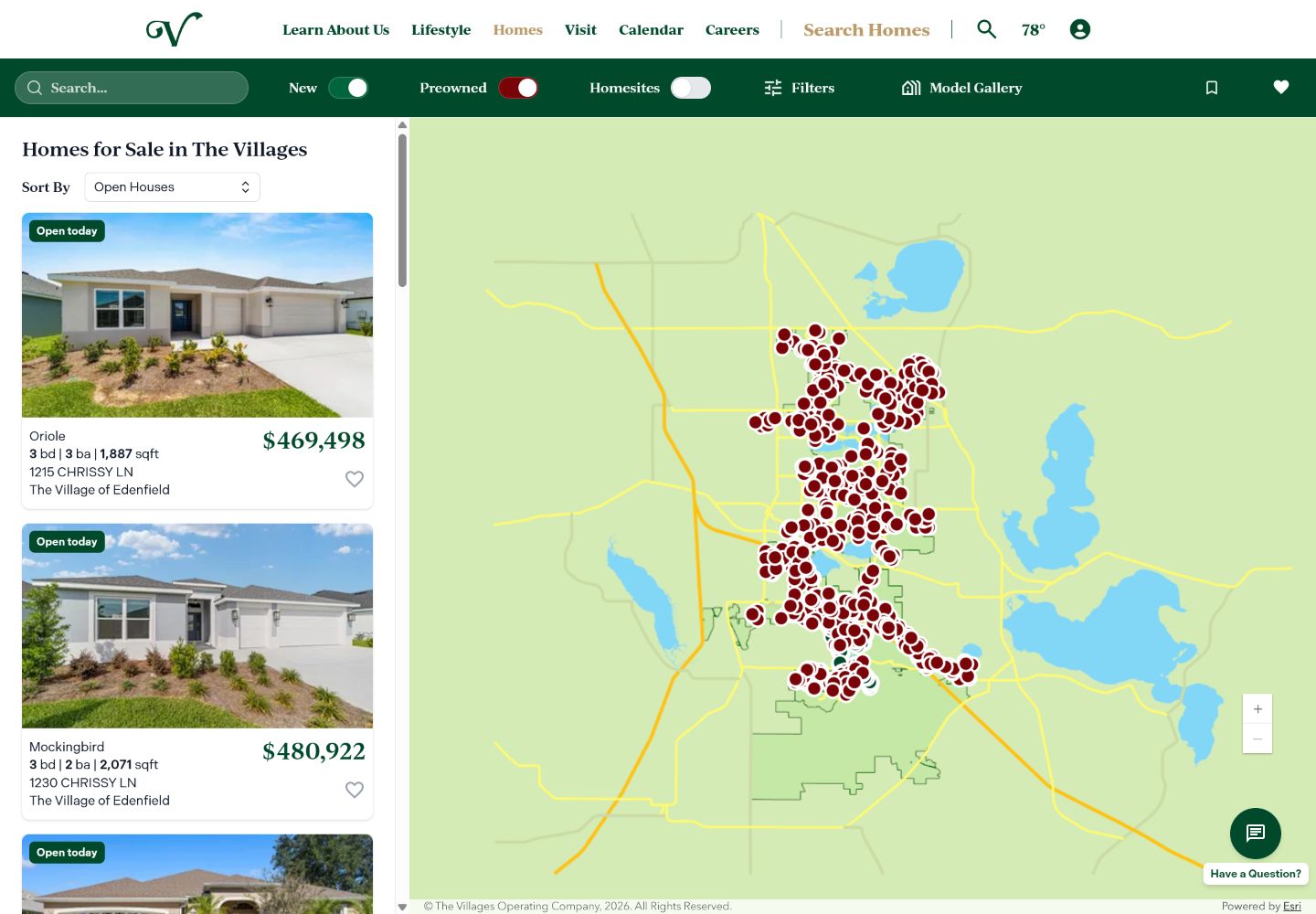Click the Mockingbird model name

(67, 747)
